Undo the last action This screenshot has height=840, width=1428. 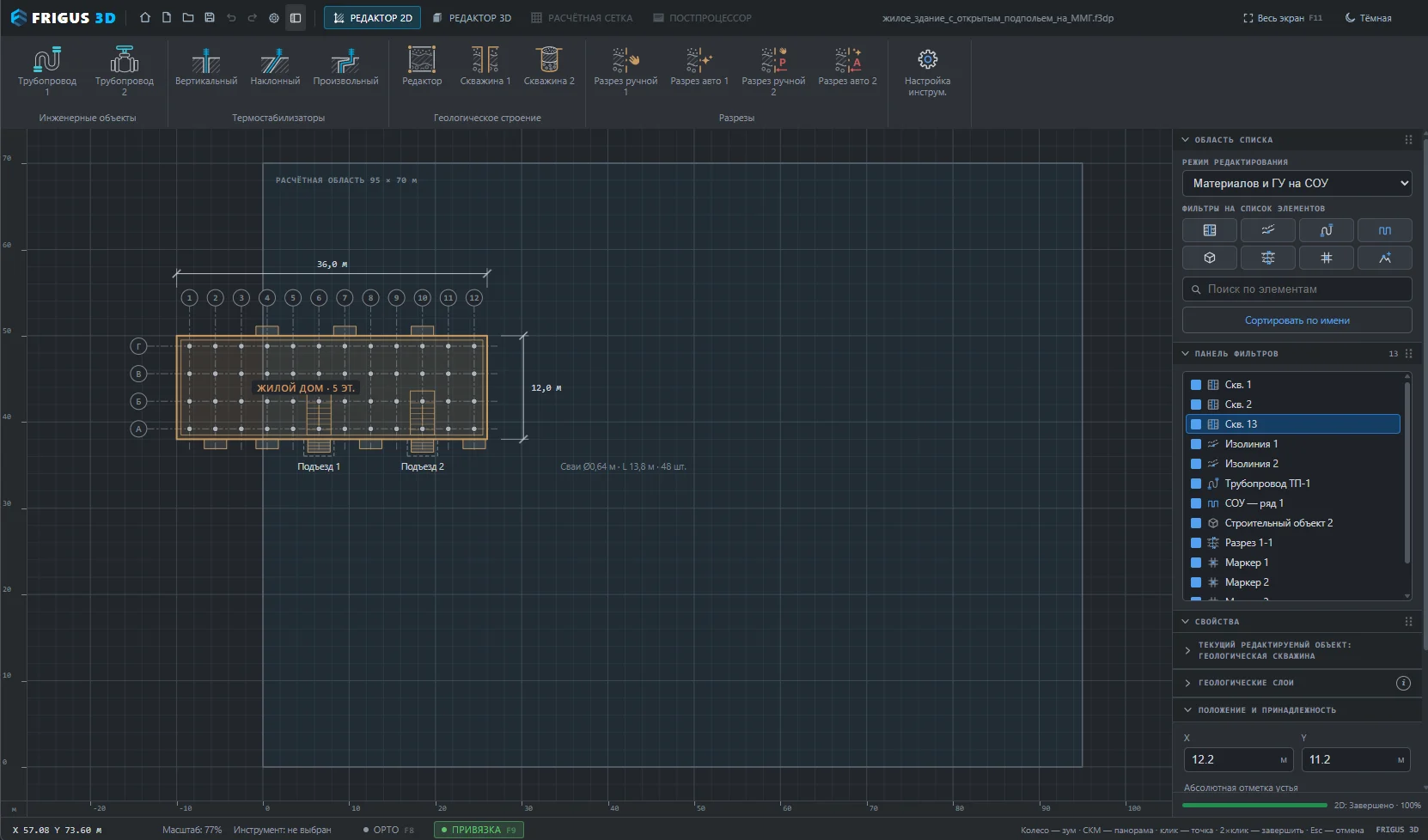(231, 18)
